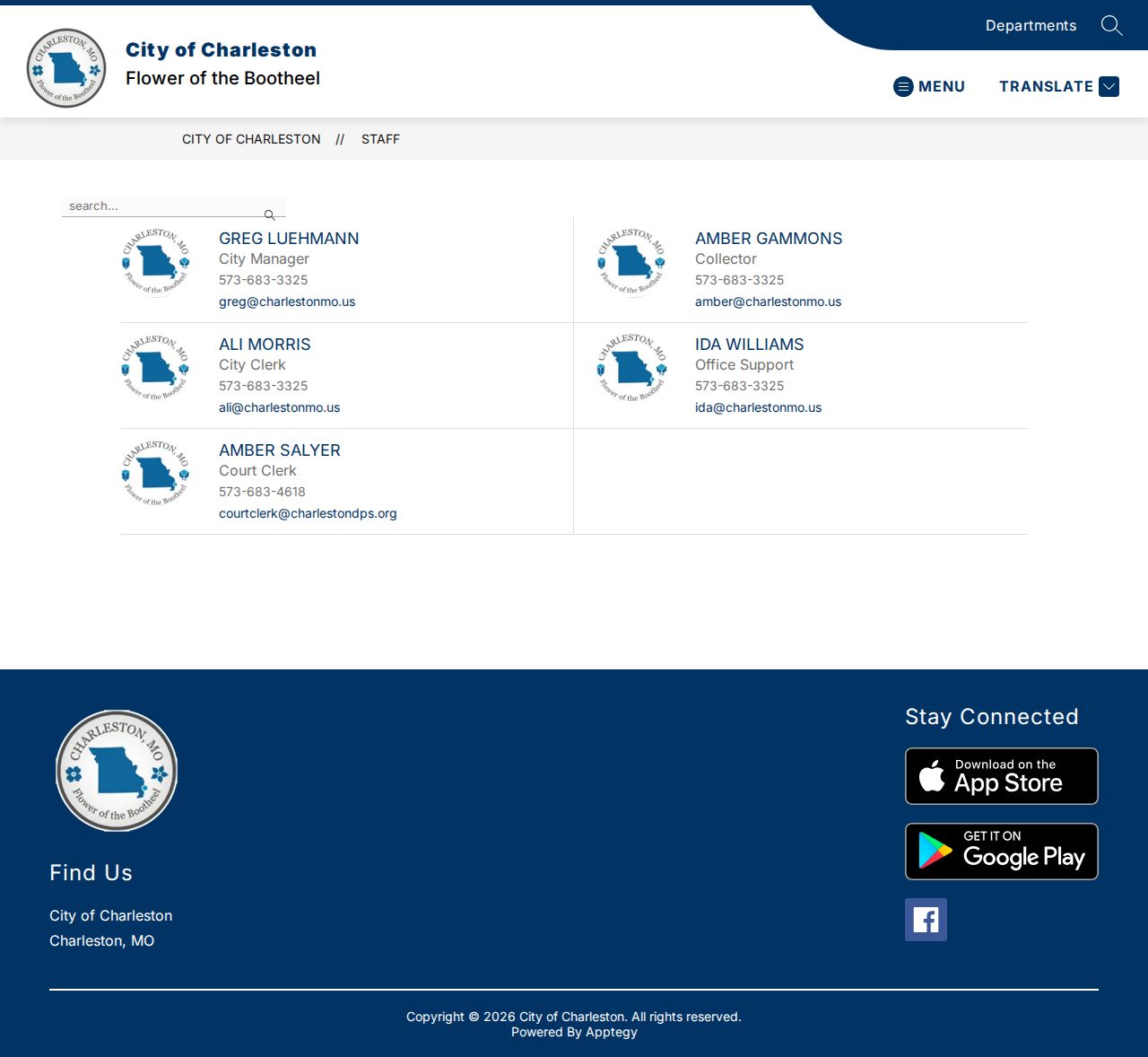Click the Court Clerk phone 573-683-4618
This screenshot has height=1057, width=1148.
click(x=262, y=492)
